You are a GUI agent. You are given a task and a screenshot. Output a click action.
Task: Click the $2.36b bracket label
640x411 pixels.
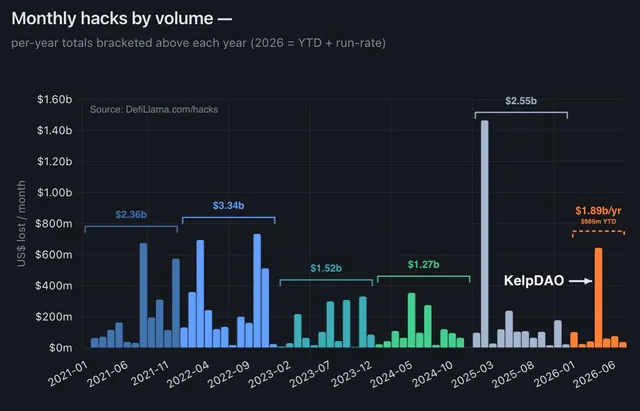click(x=131, y=214)
